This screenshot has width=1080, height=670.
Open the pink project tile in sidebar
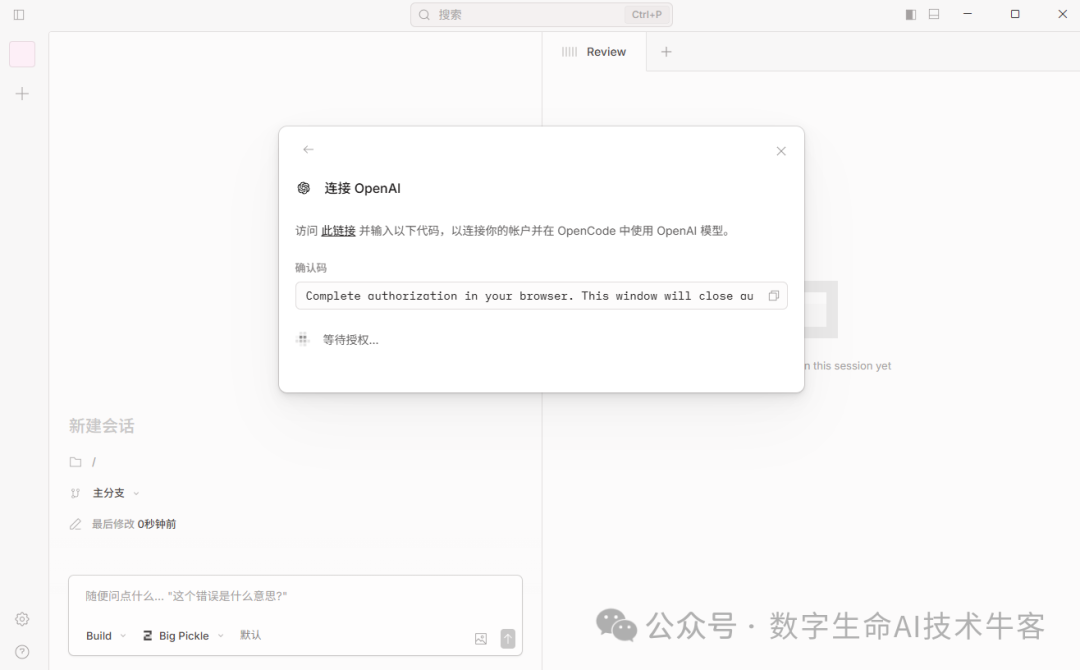click(x=22, y=54)
